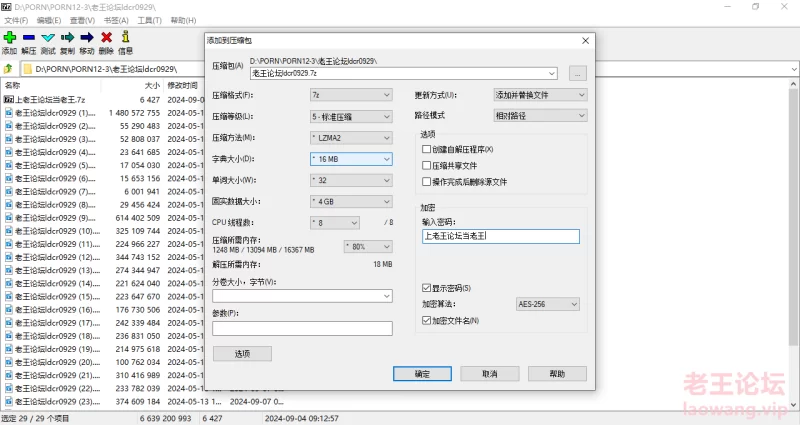
Task: Open the path mode (路径模式) dropdown
Action: (x=540, y=116)
